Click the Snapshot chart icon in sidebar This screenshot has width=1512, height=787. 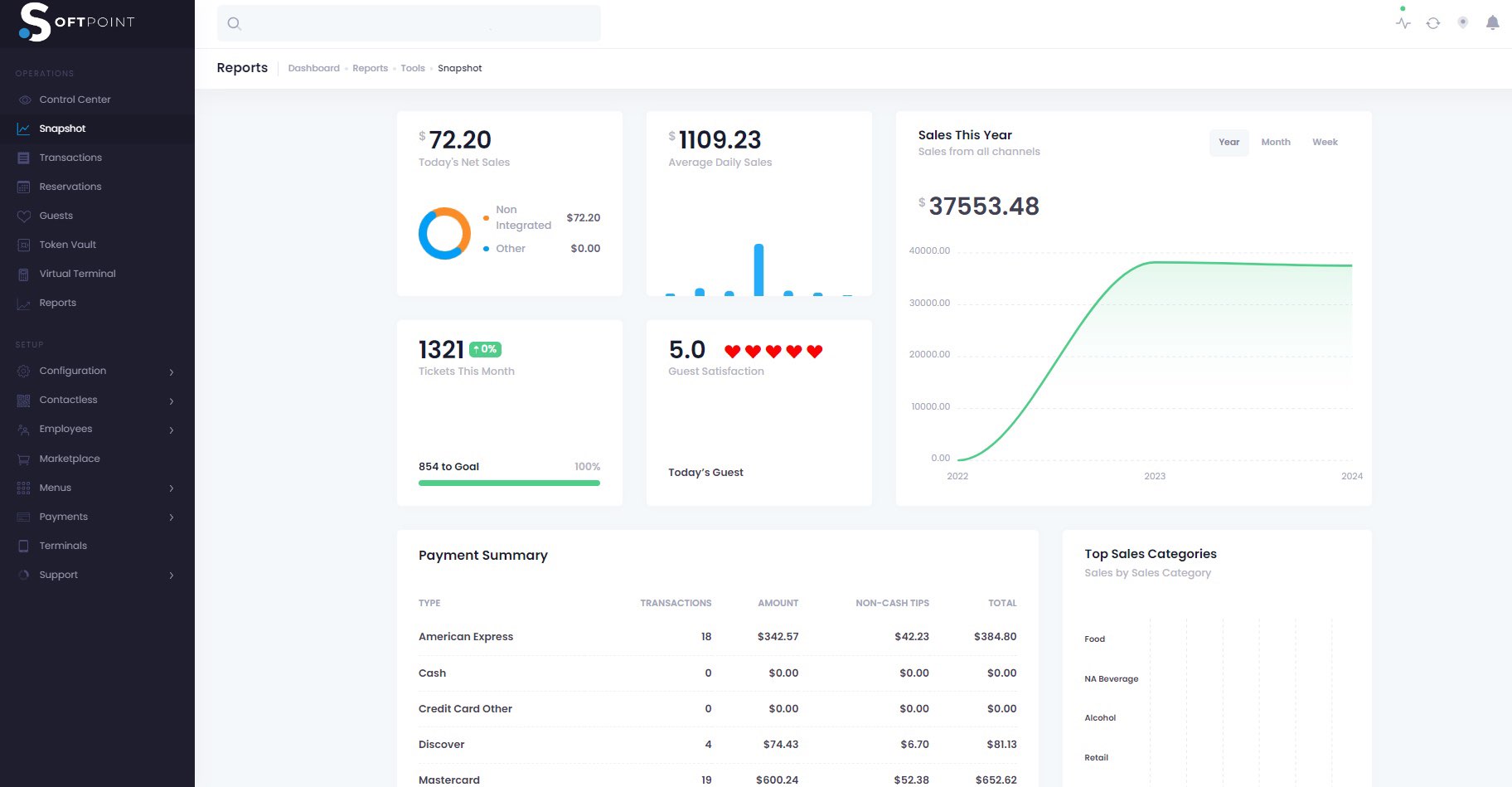tap(24, 129)
